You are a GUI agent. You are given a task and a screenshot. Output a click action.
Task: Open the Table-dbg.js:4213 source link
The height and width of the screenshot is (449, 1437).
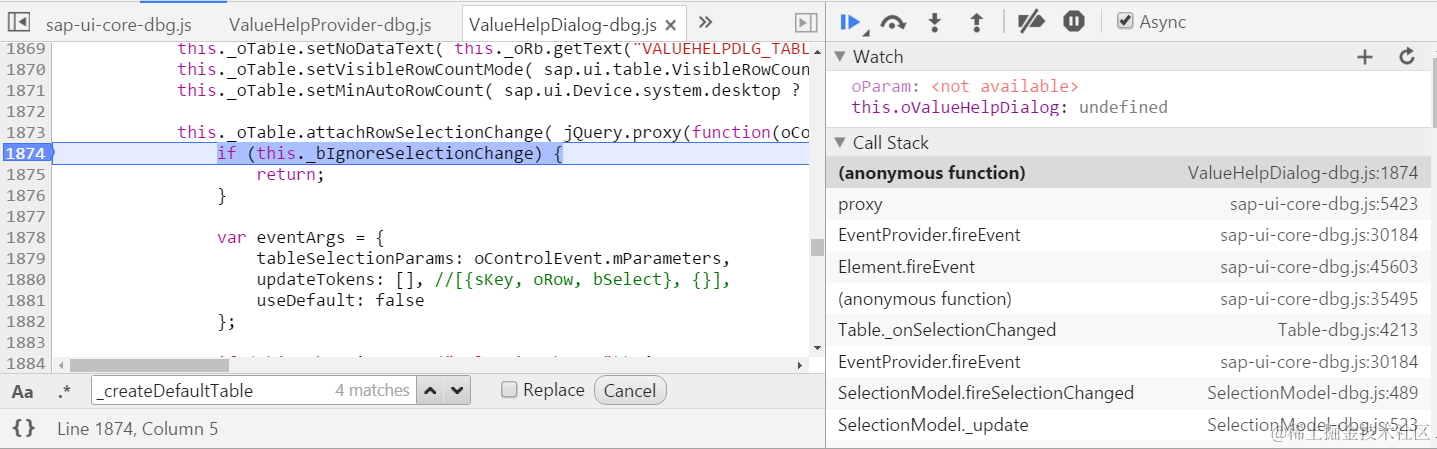pyautogui.click(x=1348, y=330)
